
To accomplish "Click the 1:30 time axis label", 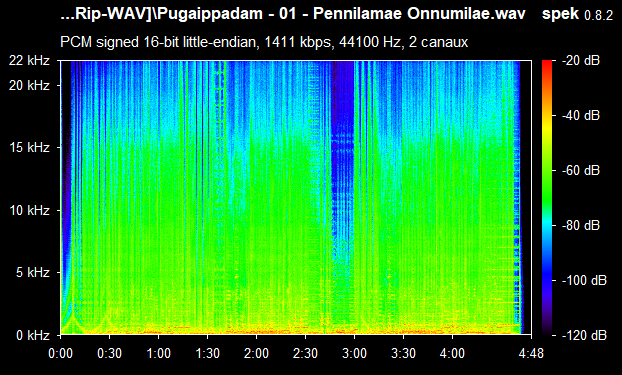I will (x=207, y=353).
